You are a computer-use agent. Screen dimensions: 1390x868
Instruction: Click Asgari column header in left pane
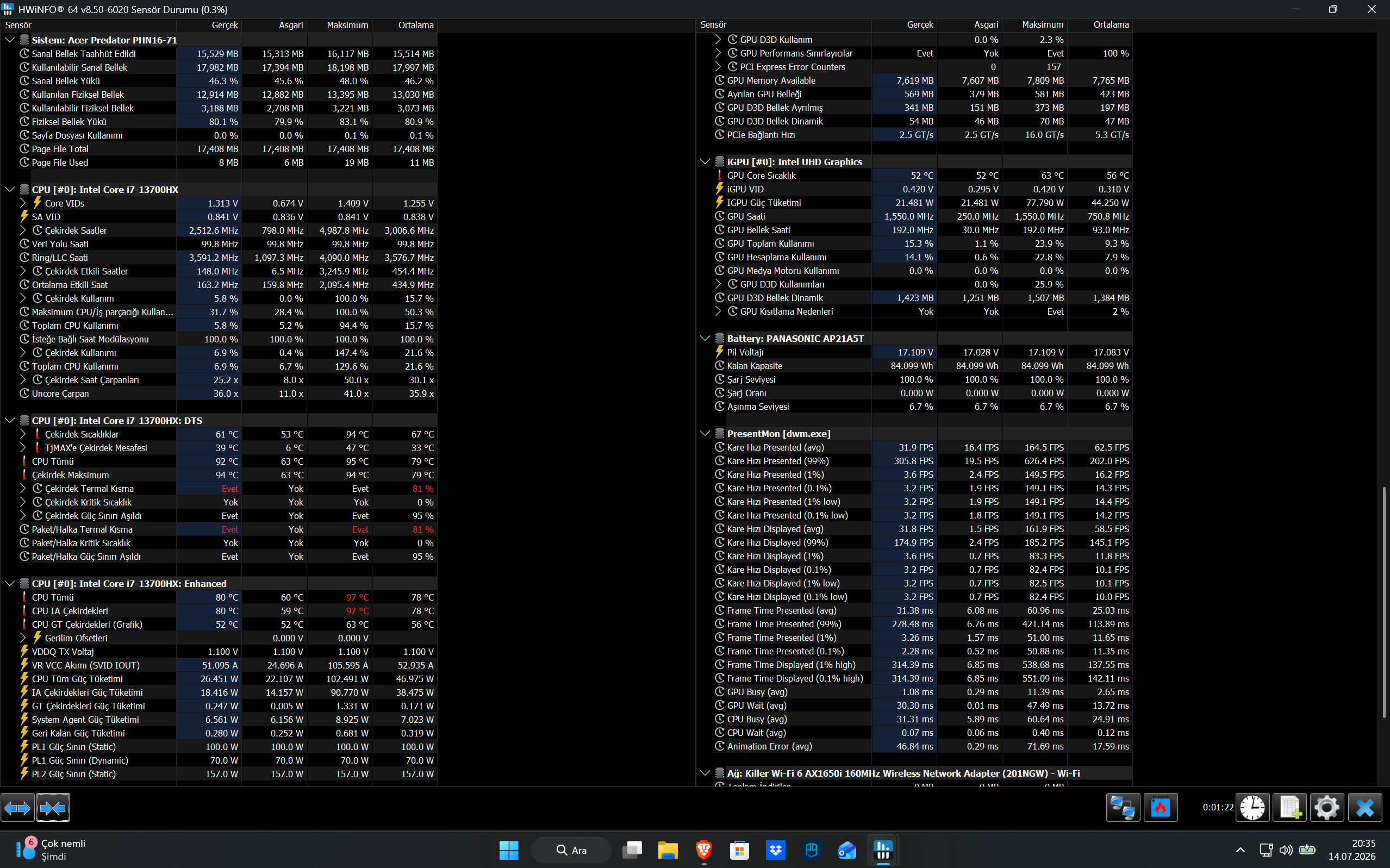[275, 25]
